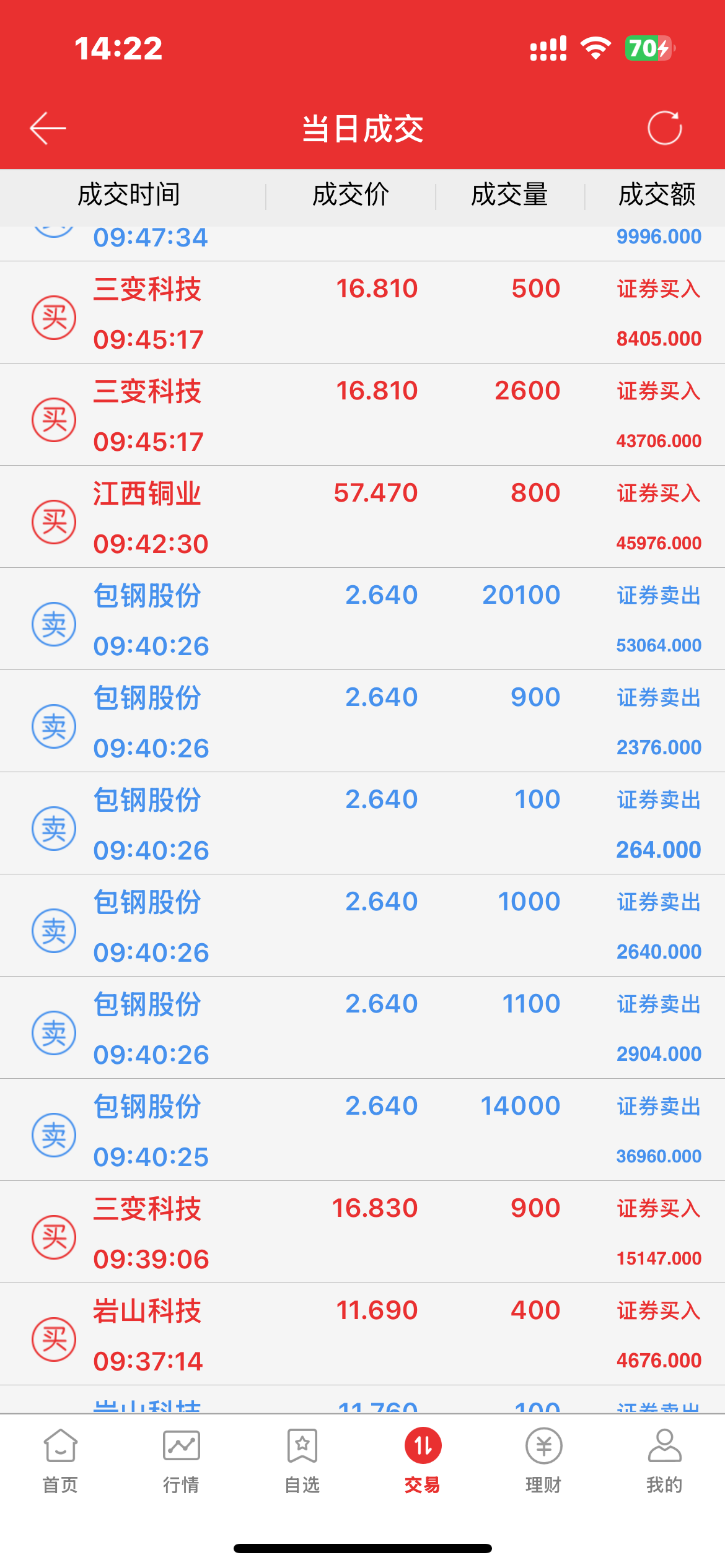Select the 成交额 column header
Viewport: 725px width, 1568px height.
point(657,194)
